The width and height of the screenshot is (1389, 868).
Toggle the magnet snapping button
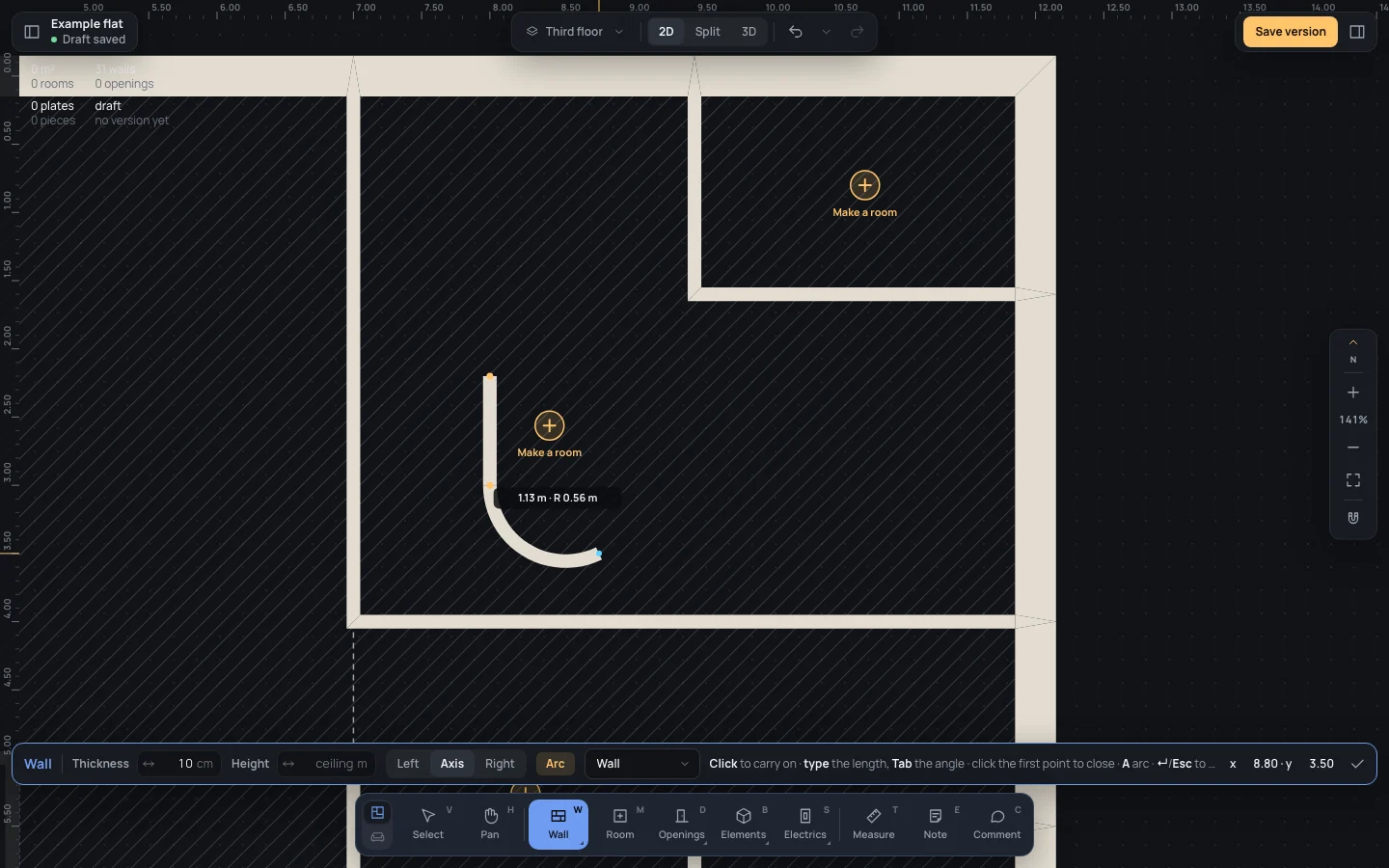click(1353, 518)
